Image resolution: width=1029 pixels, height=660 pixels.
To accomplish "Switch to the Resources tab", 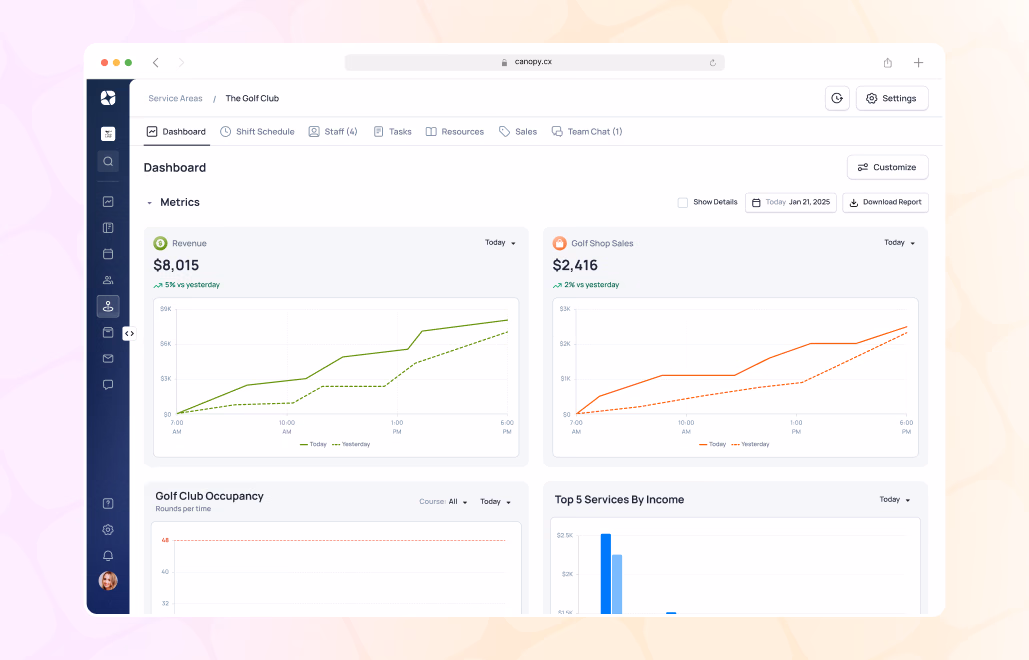I will tap(455, 132).
